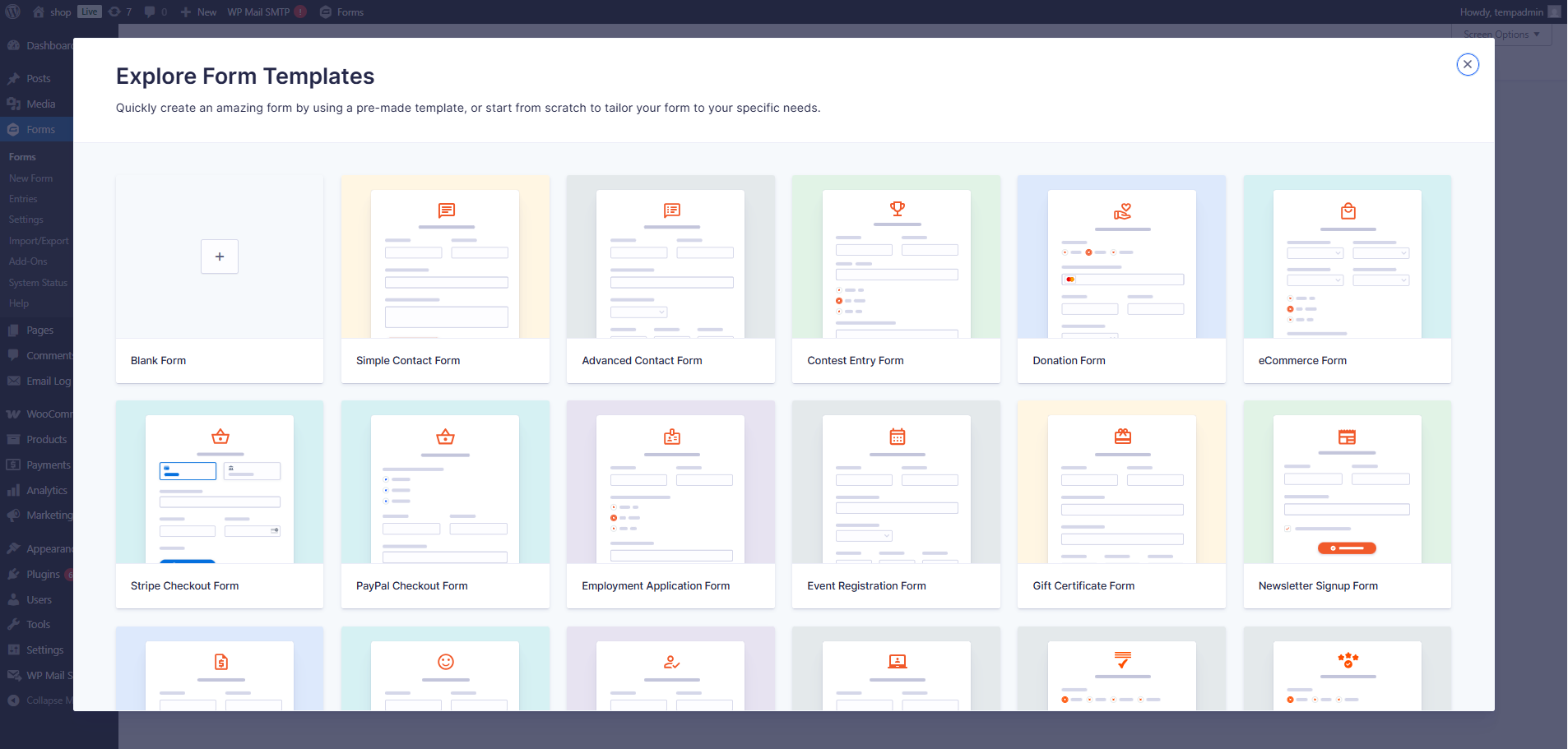Open Users in sidebar

click(37, 600)
